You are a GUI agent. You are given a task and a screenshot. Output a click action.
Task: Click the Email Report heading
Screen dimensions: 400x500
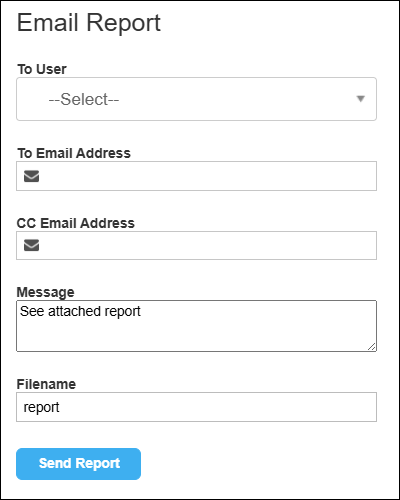[89, 23]
